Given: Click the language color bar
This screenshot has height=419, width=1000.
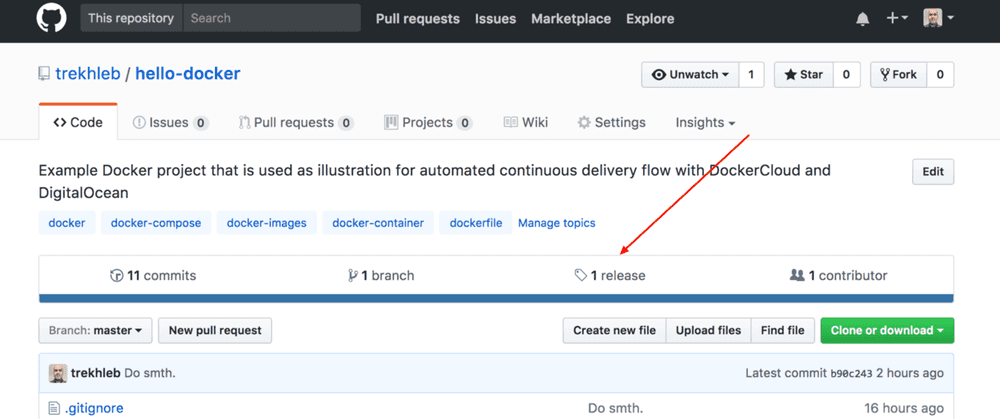Looking at the screenshot, I should 496,298.
